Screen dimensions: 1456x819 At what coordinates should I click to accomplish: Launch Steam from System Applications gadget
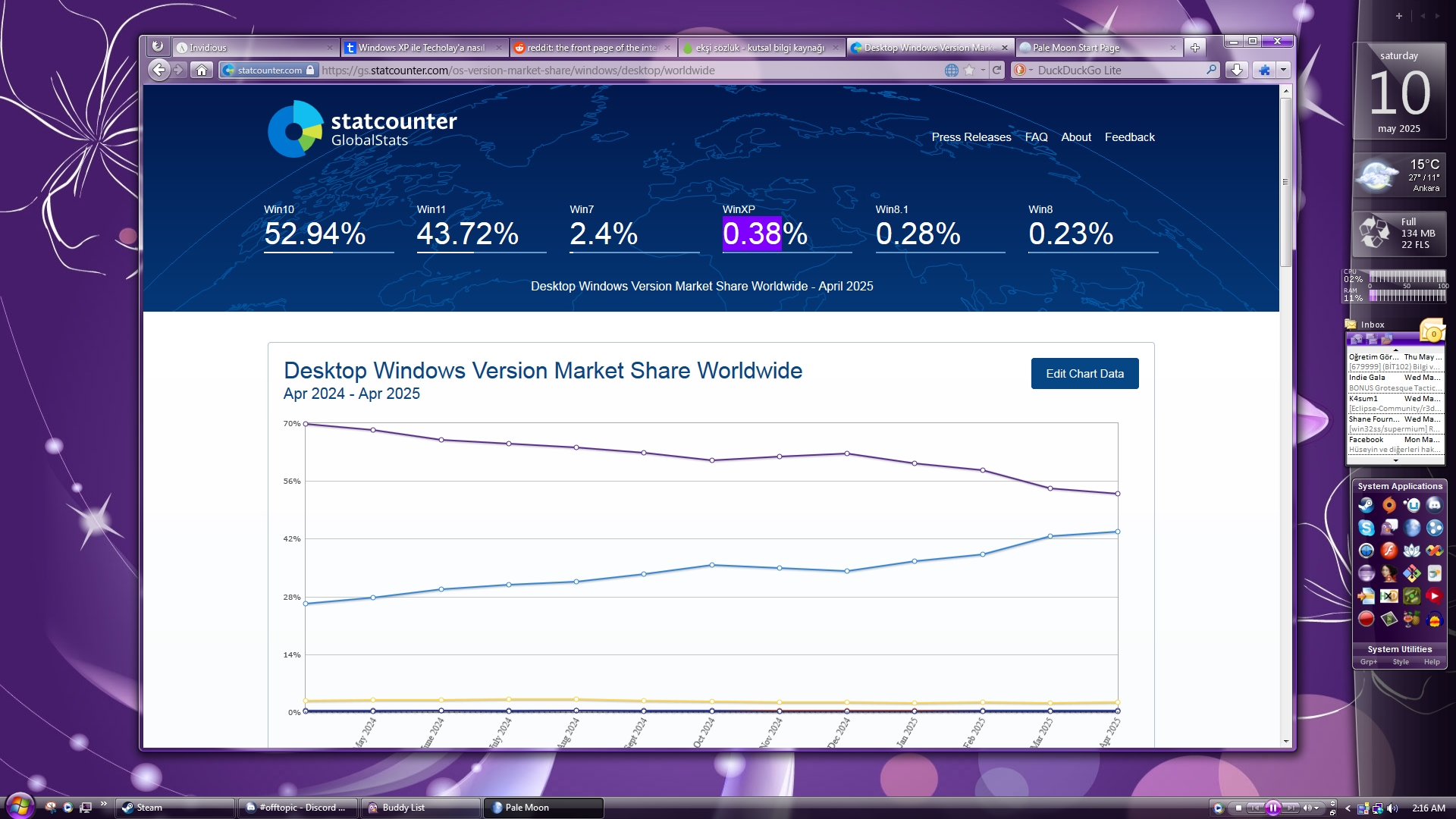click(1366, 505)
